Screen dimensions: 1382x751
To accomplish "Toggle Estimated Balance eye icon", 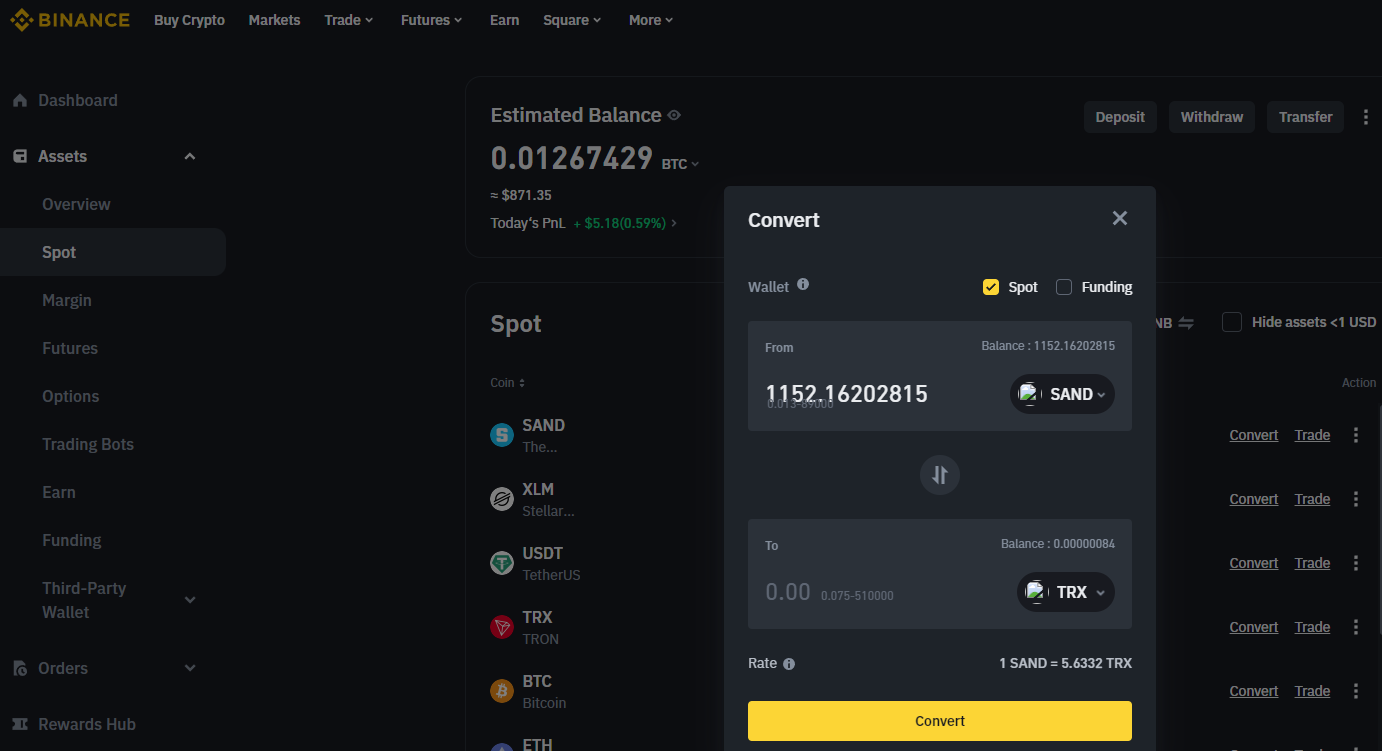I will point(674,115).
